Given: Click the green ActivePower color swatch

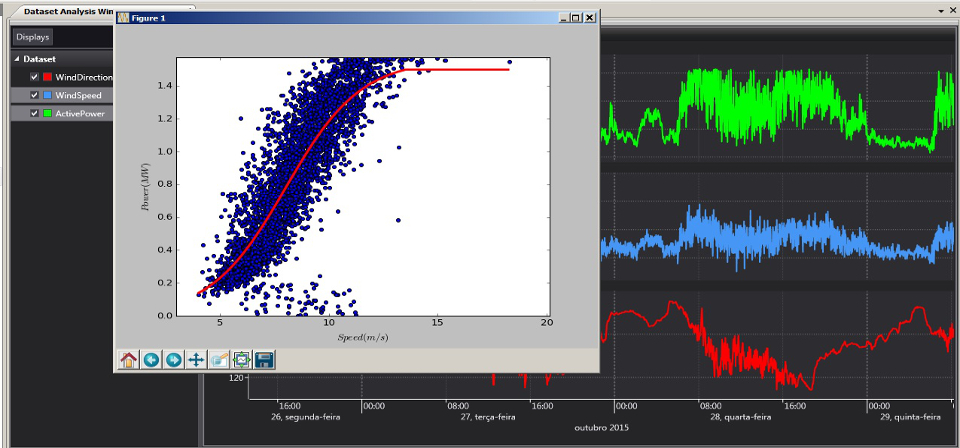Looking at the screenshot, I should pos(48,113).
